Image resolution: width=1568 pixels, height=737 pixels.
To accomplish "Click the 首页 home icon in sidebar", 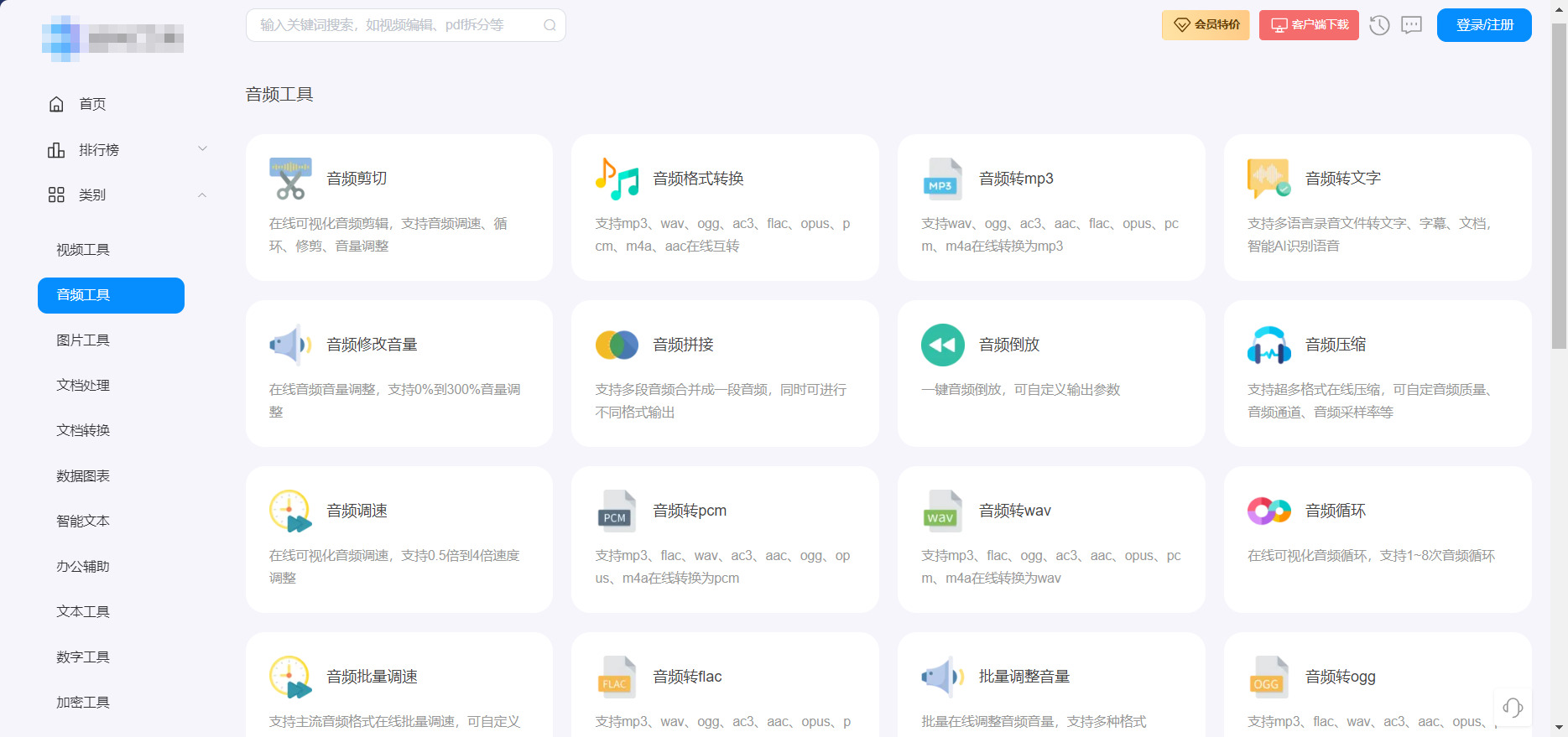I will pos(56,104).
